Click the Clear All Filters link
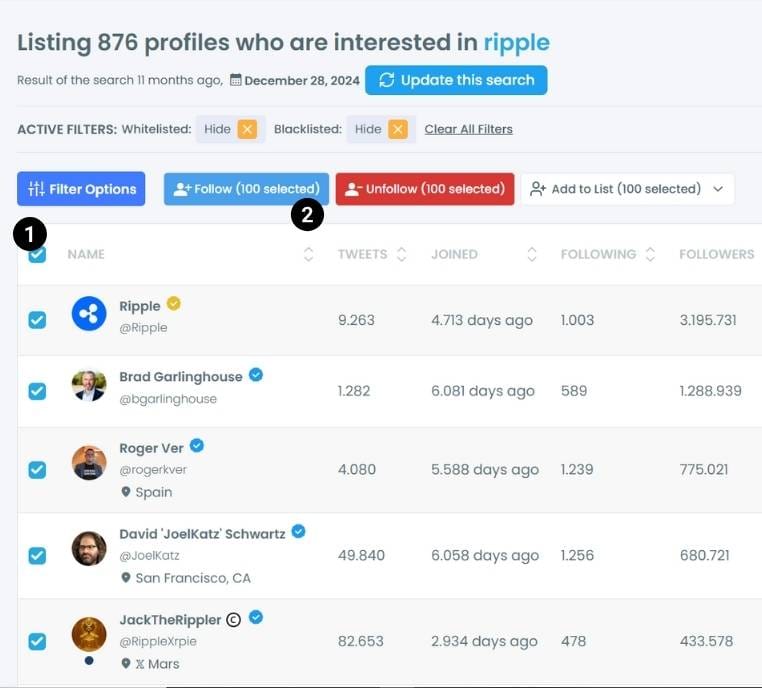 click(468, 129)
